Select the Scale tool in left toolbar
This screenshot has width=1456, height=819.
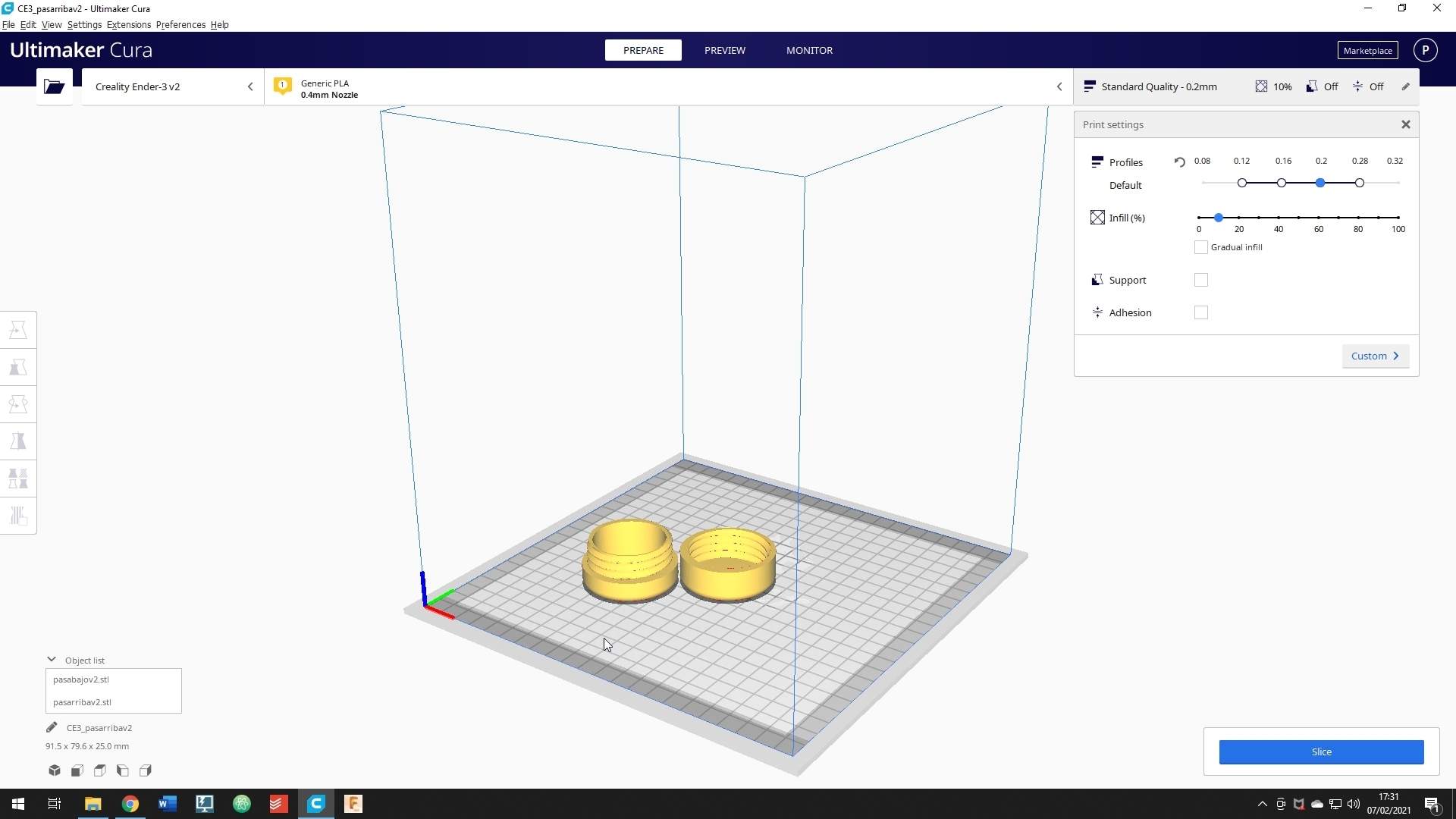18,367
